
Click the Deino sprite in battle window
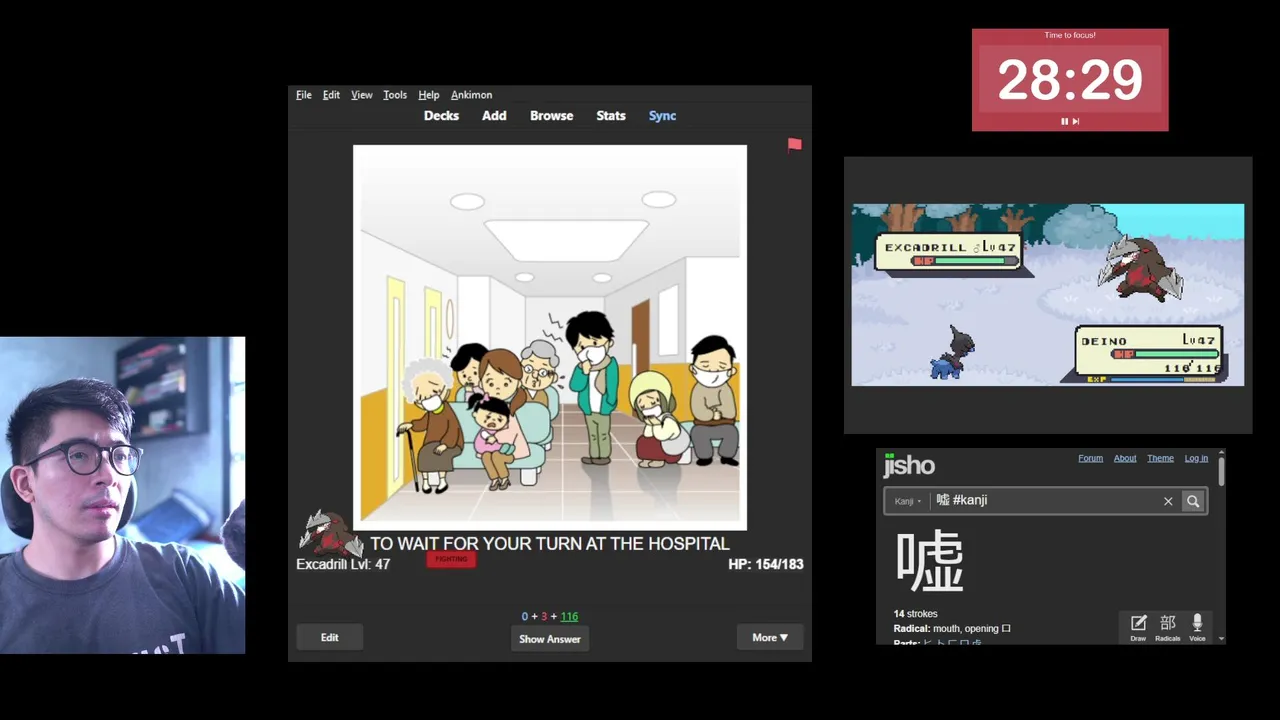click(x=953, y=355)
